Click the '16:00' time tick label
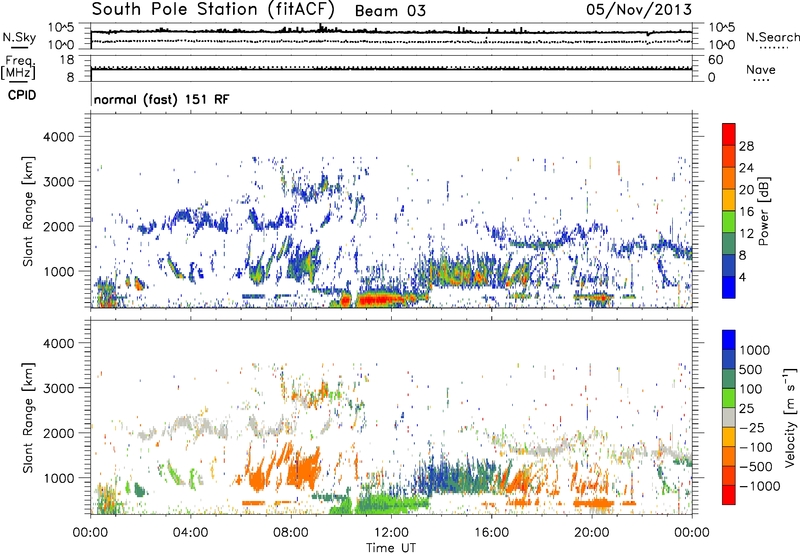 (x=491, y=533)
